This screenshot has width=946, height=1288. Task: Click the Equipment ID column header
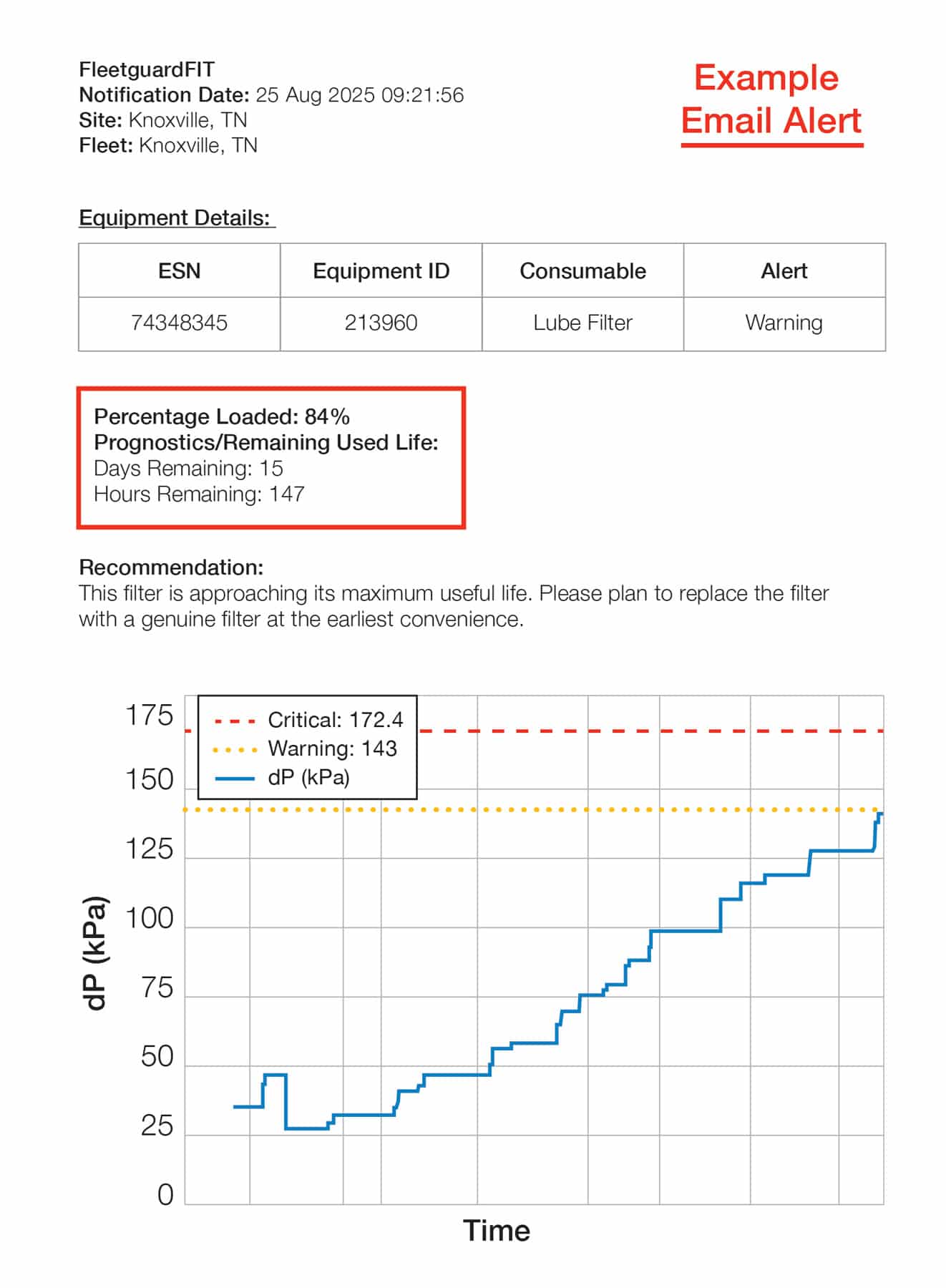(x=381, y=270)
